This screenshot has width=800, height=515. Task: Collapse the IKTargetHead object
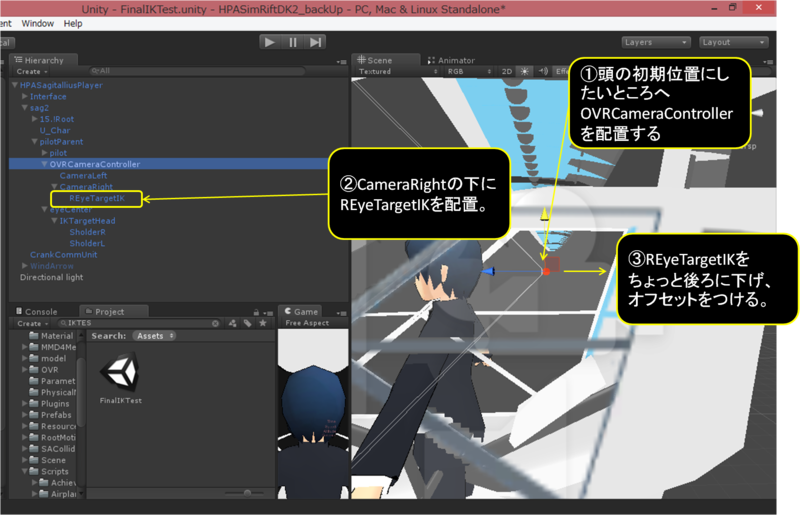pos(54,220)
